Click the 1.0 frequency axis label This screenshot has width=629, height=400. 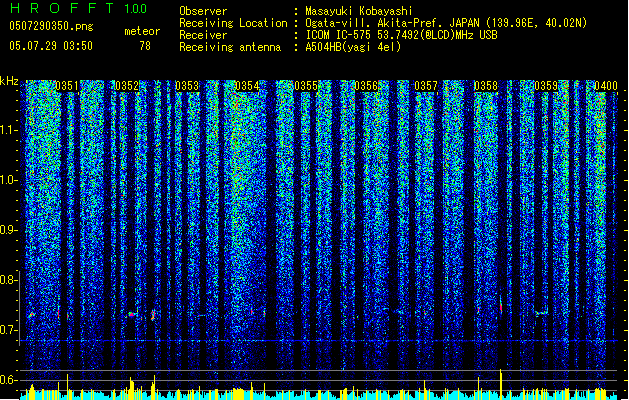(9, 180)
